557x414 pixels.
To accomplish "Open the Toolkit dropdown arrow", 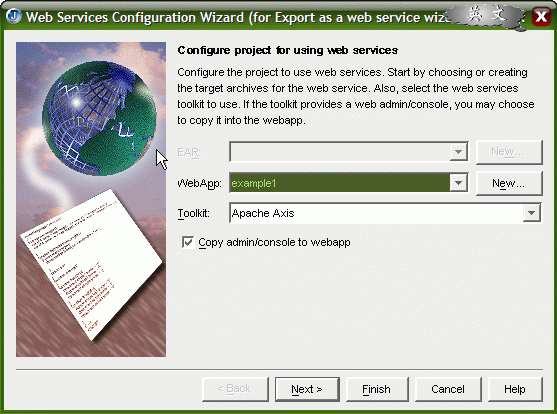I will [531, 213].
